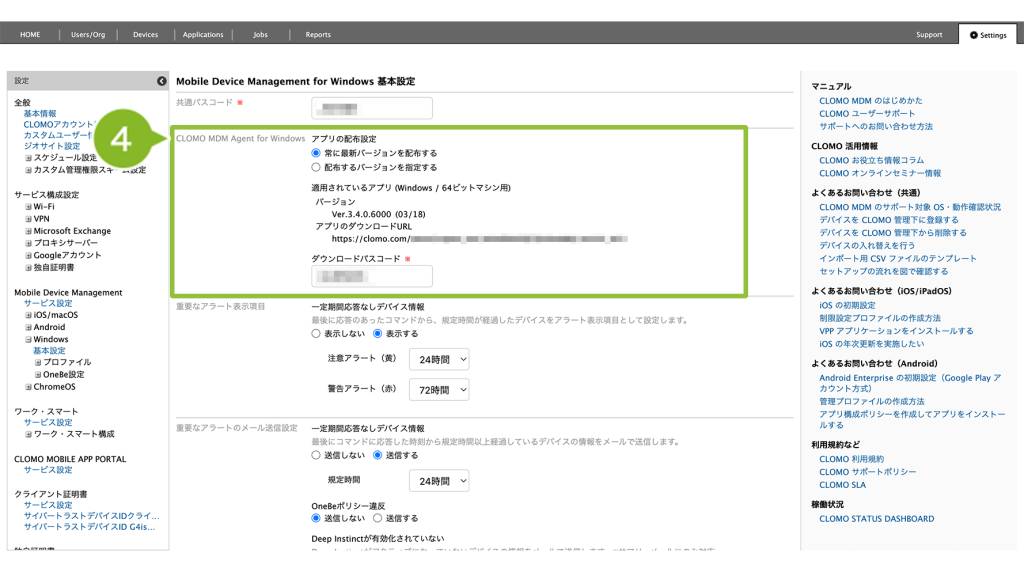
Task: Select 表示する for device alert display
Action: coord(377,334)
